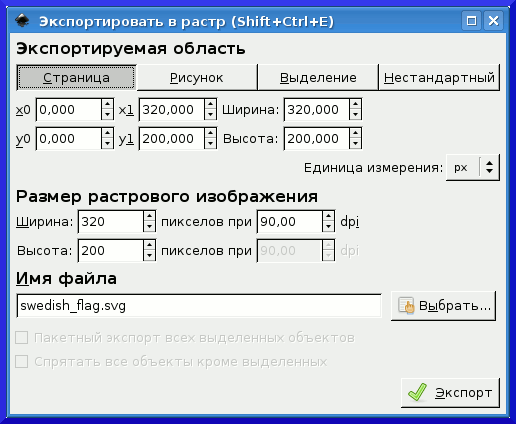This screenshot has width=516, height=424.
Task: Click the x1 coordinate input field
Action: (x=171, y=109)
